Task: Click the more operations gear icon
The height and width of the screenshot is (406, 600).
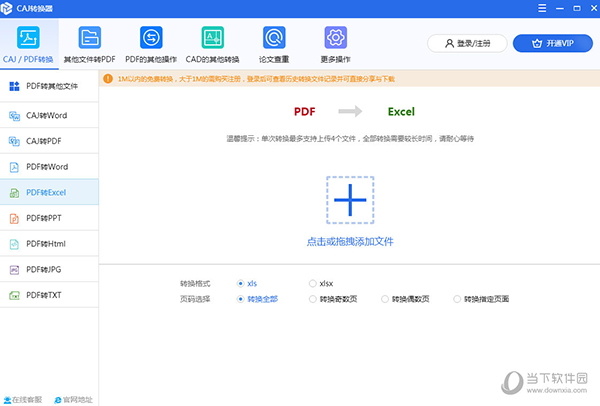Action: 336,38
